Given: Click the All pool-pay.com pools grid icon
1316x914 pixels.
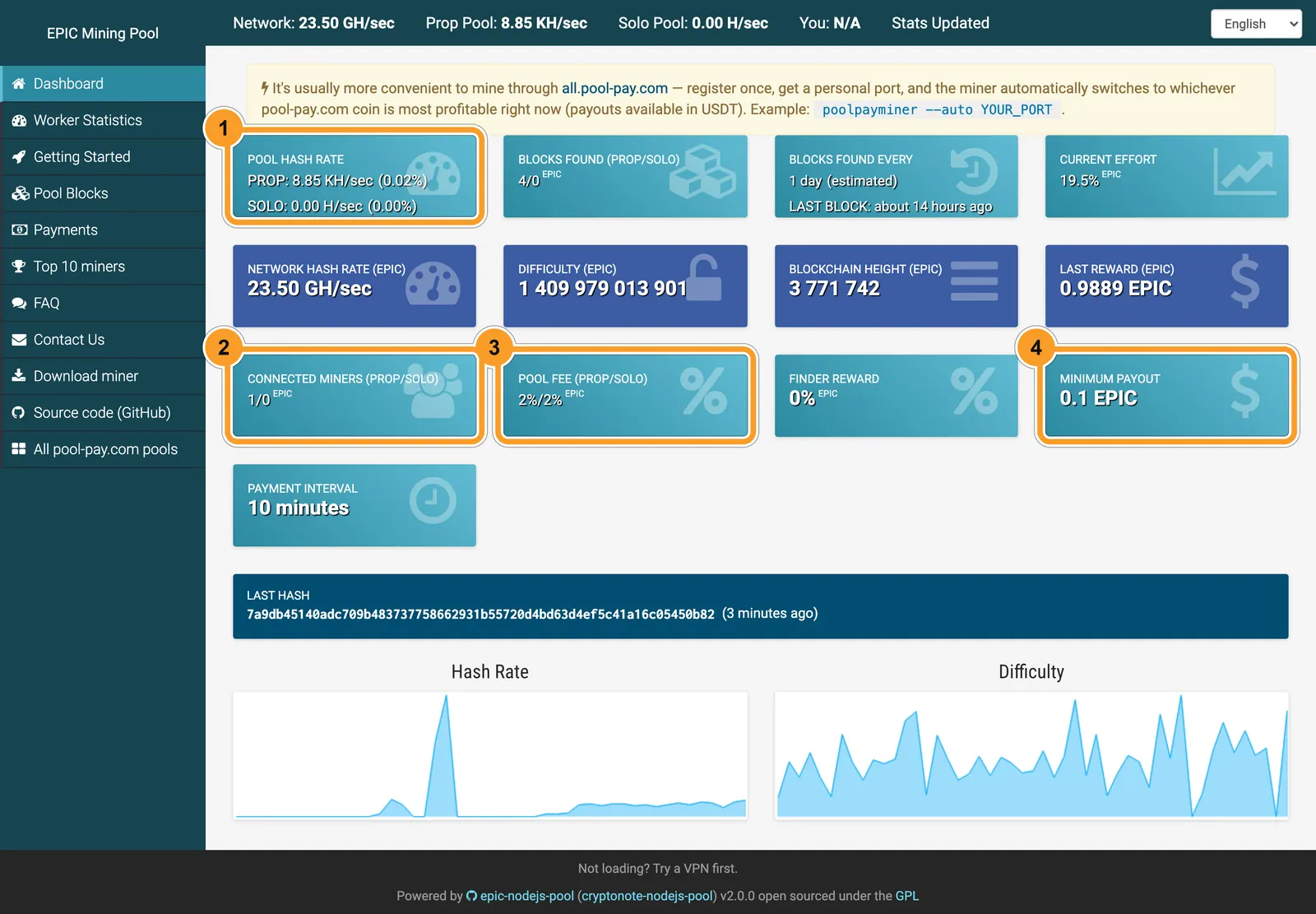Looking at the screenshot, I should click(x=19, y=449).
